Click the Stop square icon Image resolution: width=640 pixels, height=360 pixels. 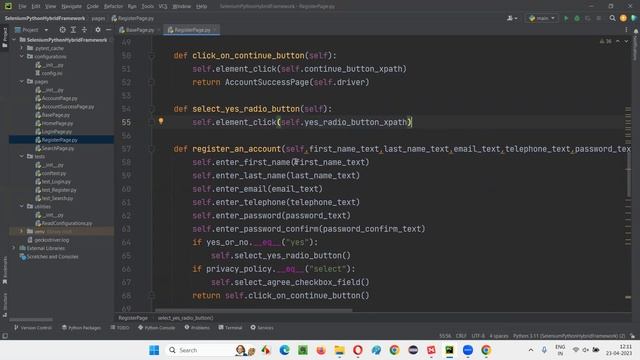599,18
